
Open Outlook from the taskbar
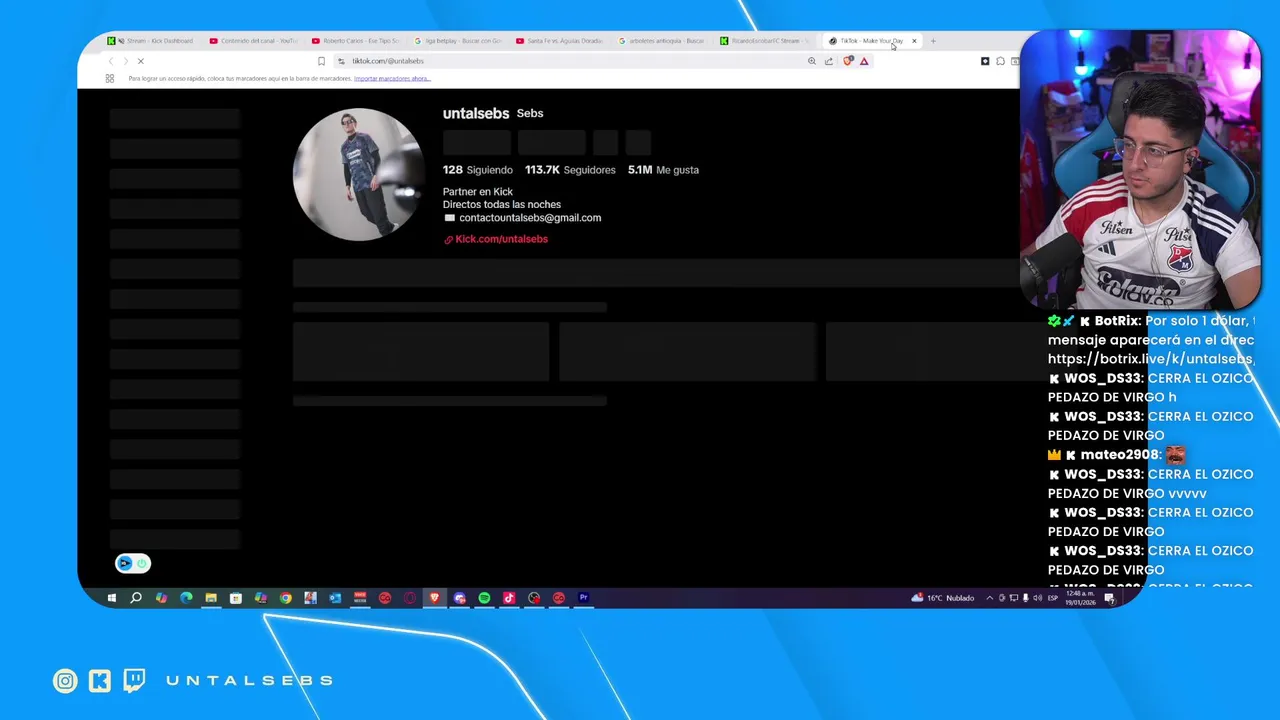coord(335,598)
